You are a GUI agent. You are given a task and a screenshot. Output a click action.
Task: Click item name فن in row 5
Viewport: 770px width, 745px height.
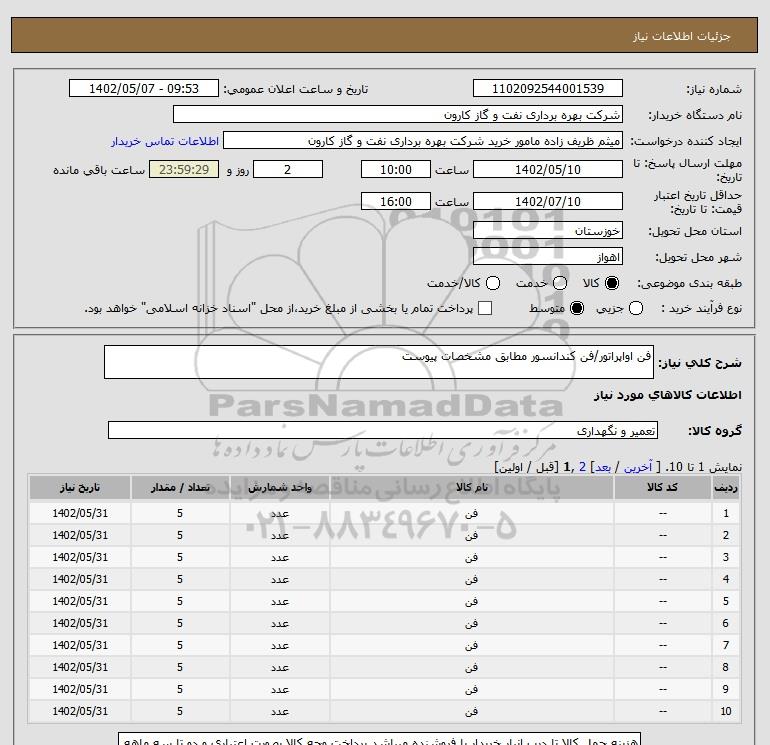pos(471,601)
